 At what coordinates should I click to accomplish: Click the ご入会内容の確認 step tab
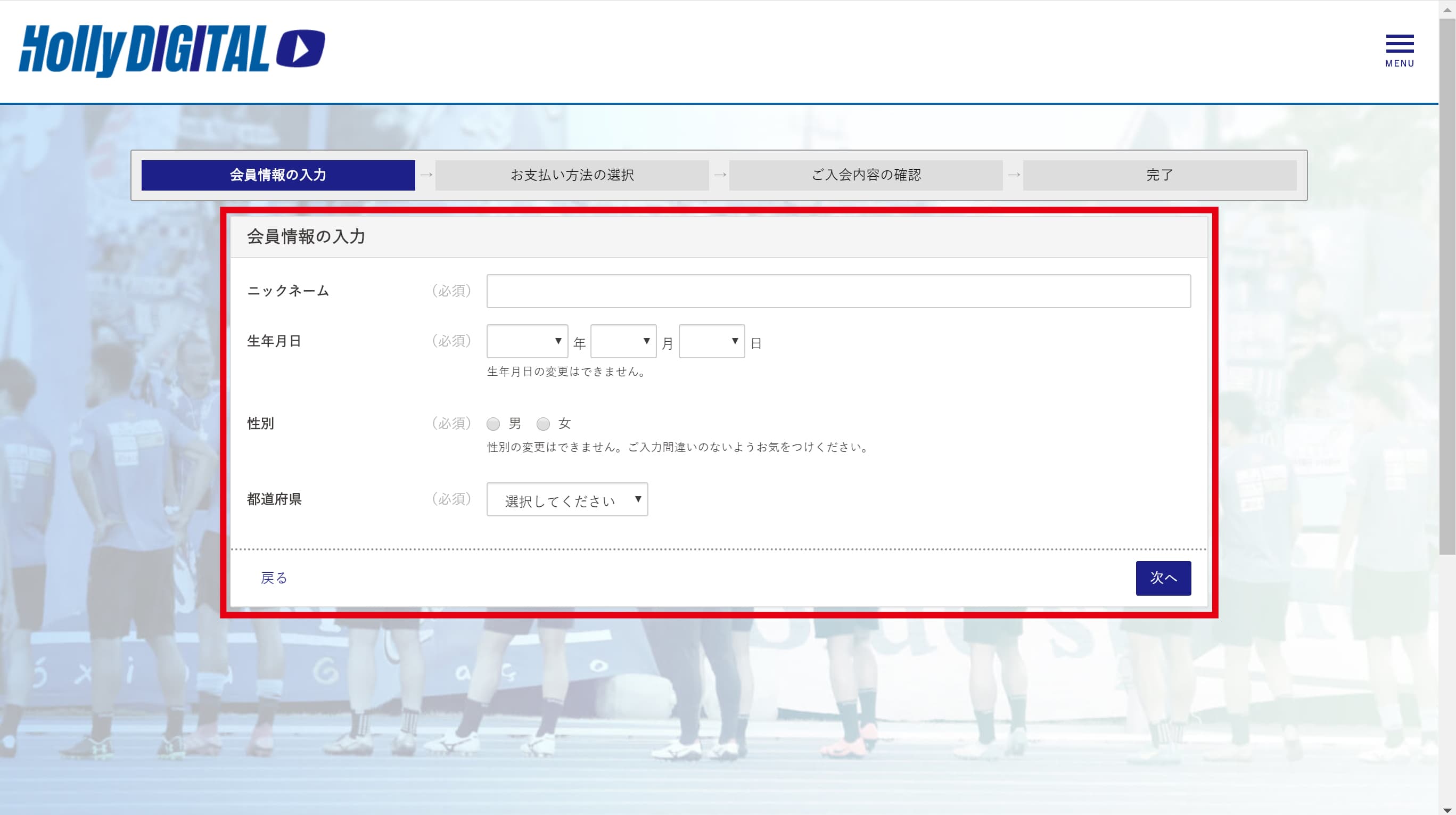(x=866, y=175)
